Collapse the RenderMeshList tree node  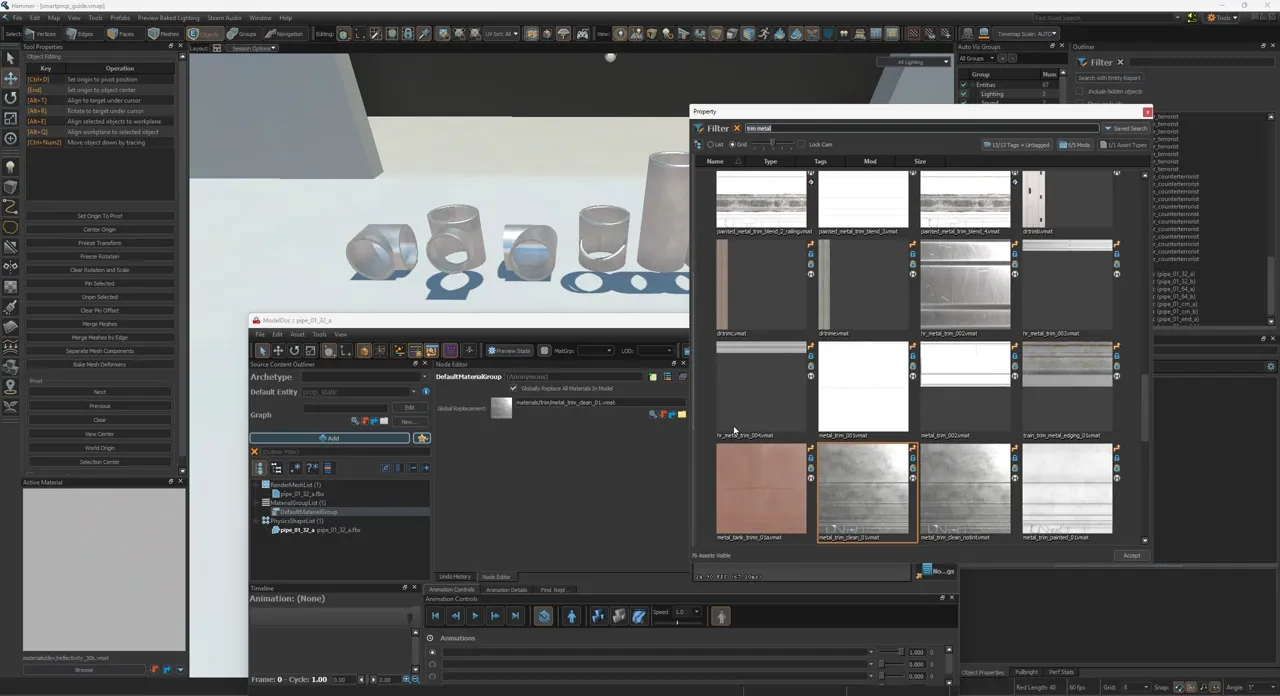tap(257, 485)
